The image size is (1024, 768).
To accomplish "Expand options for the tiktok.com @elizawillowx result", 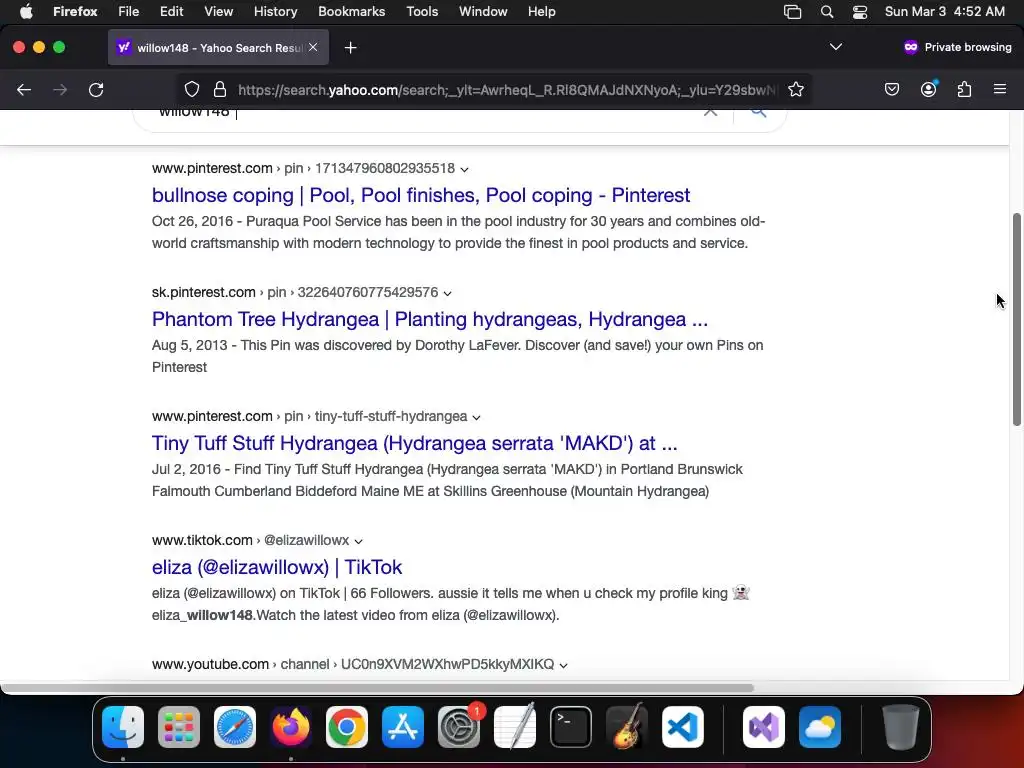I will point(359,541).
